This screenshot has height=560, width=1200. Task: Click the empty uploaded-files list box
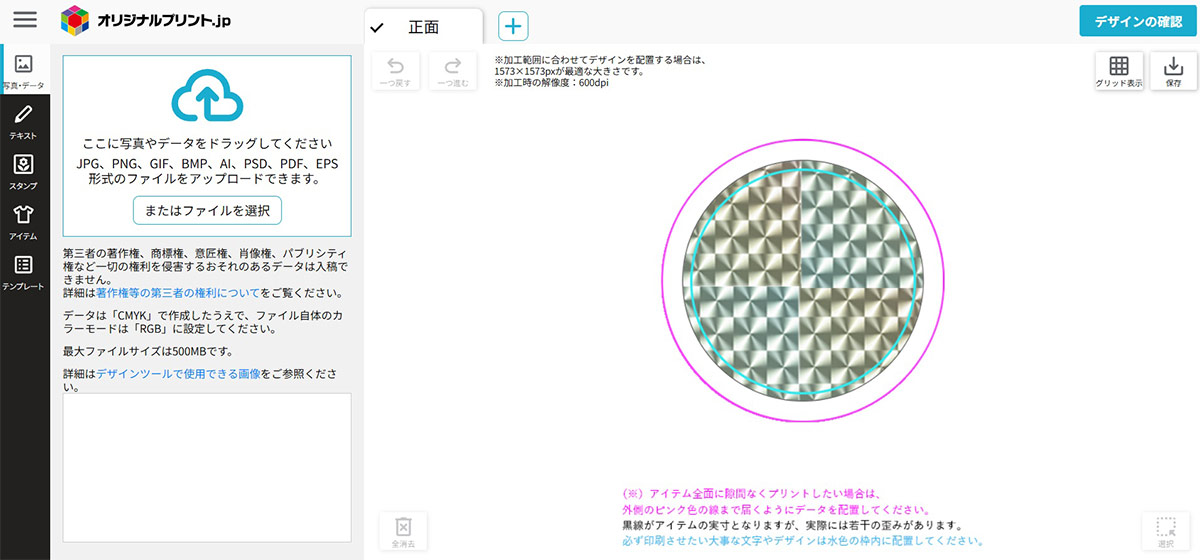[x=207, y=467]
